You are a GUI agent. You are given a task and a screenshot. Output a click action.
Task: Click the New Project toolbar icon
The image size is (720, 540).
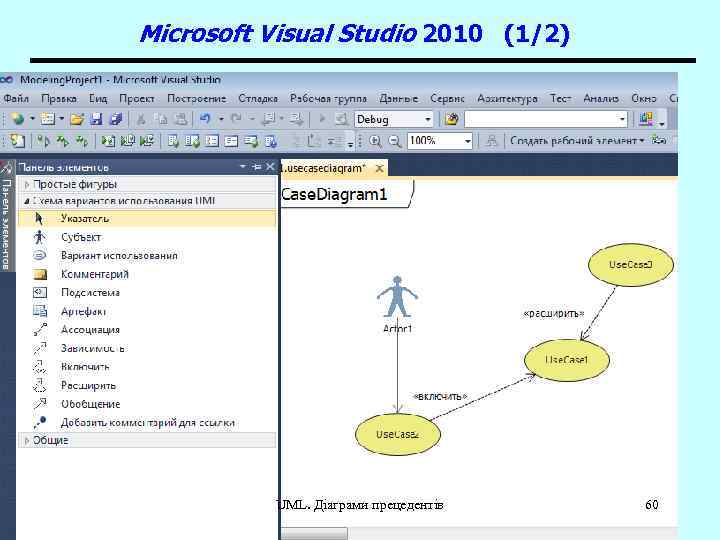[18, 119]
